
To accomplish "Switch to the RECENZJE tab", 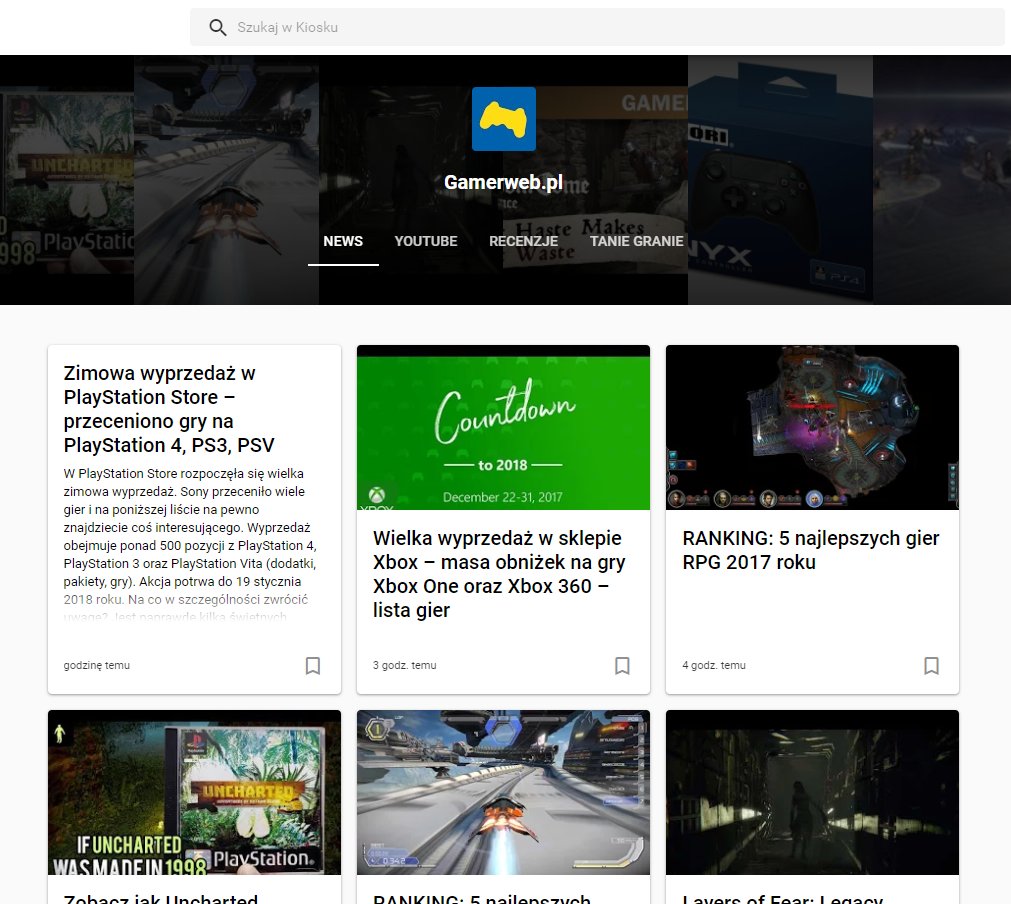I will tap(524, 241).
